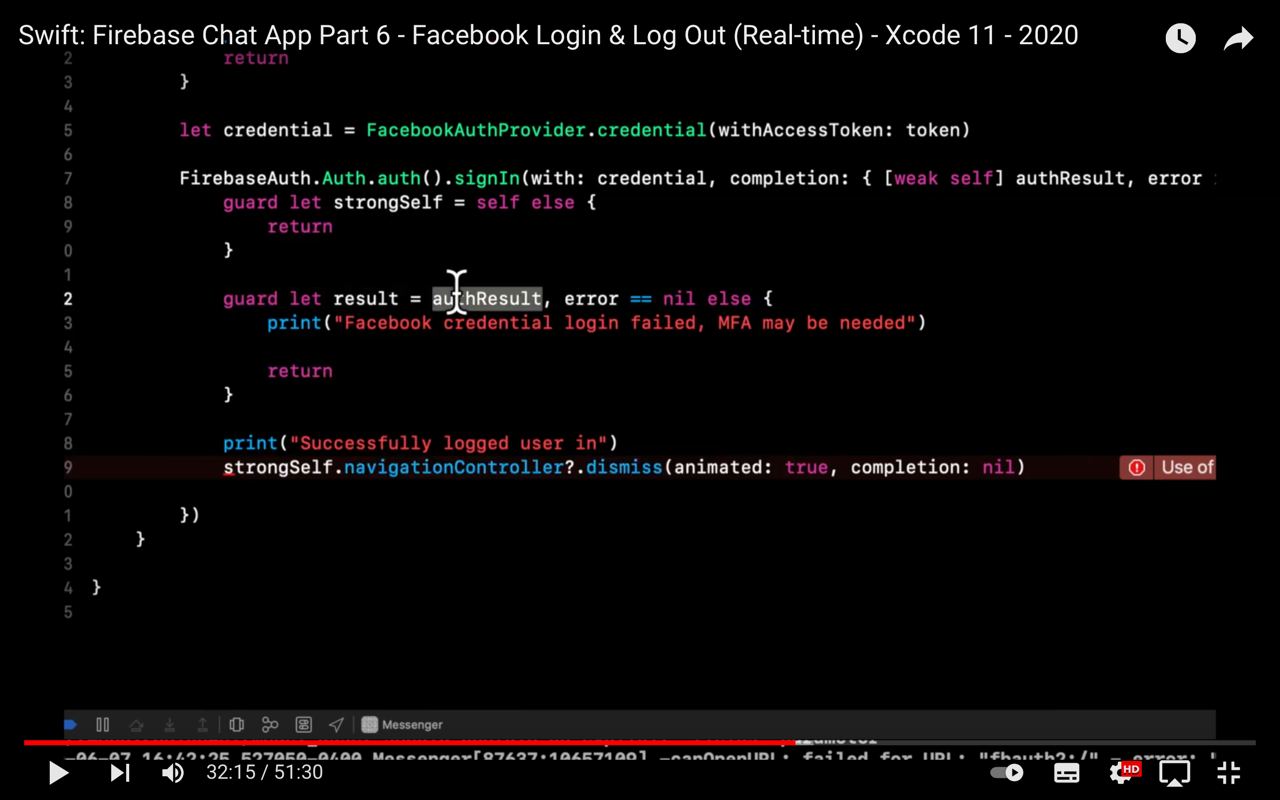The width and height of the screenshot is (1280, 800).
Task: Click Xcode environment overrides icon
Action: pyautogui.click(x=304, y=725)
